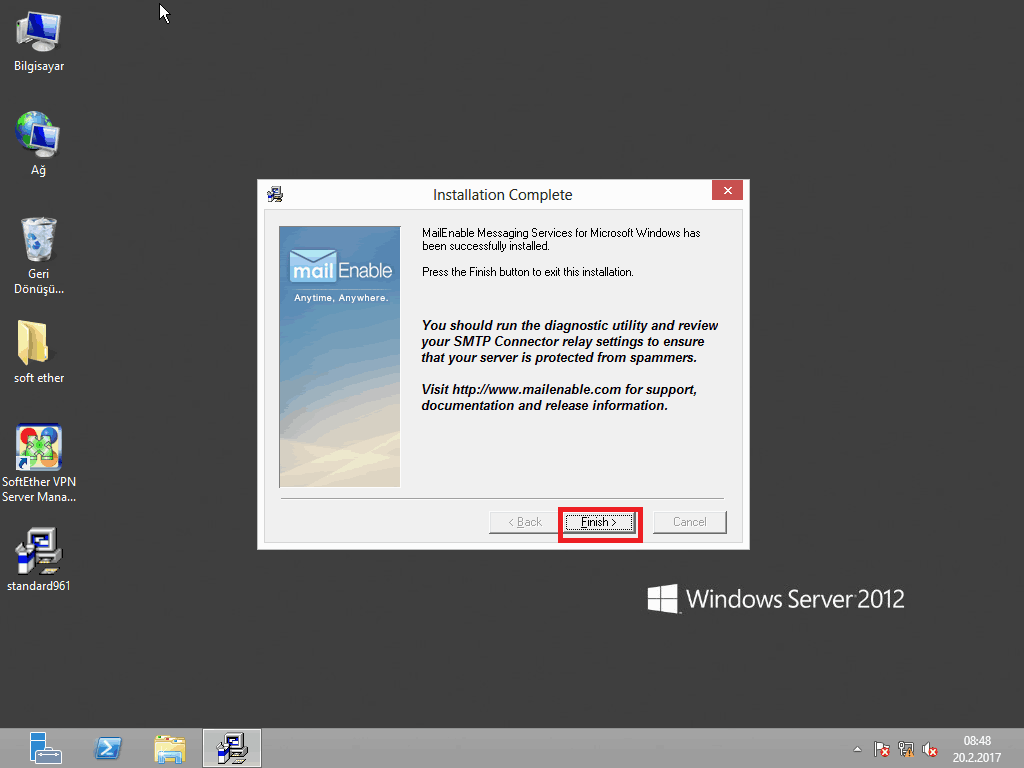Show hidden system tray icons
The image size is (1024, 768).
coord(857,749)
